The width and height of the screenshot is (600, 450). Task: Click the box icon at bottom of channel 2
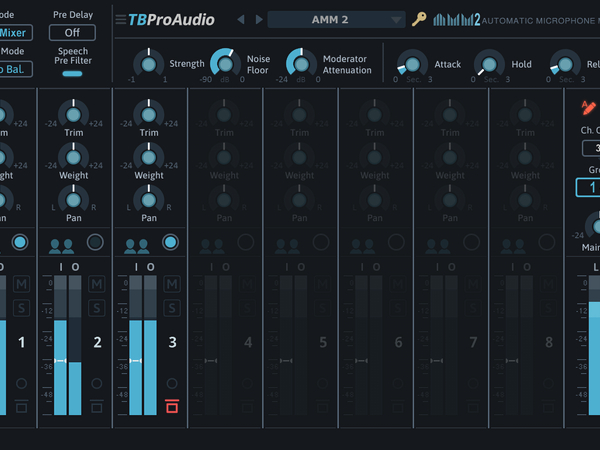[x=97, y=406]
